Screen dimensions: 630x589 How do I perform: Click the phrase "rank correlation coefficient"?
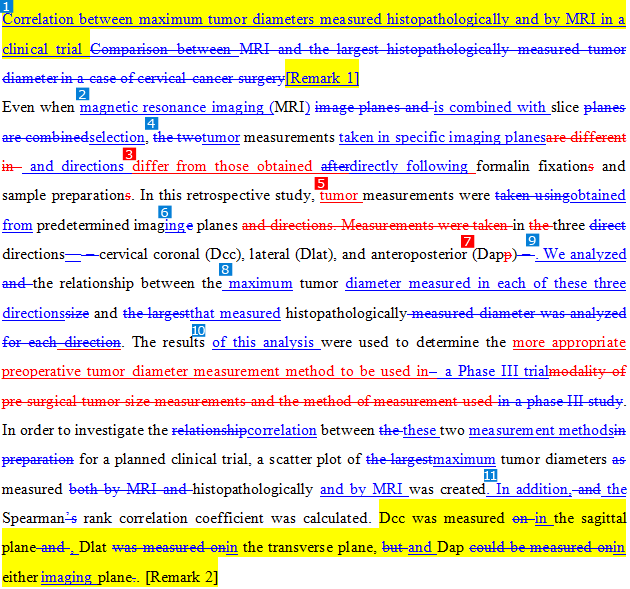(x=173, y=518)
